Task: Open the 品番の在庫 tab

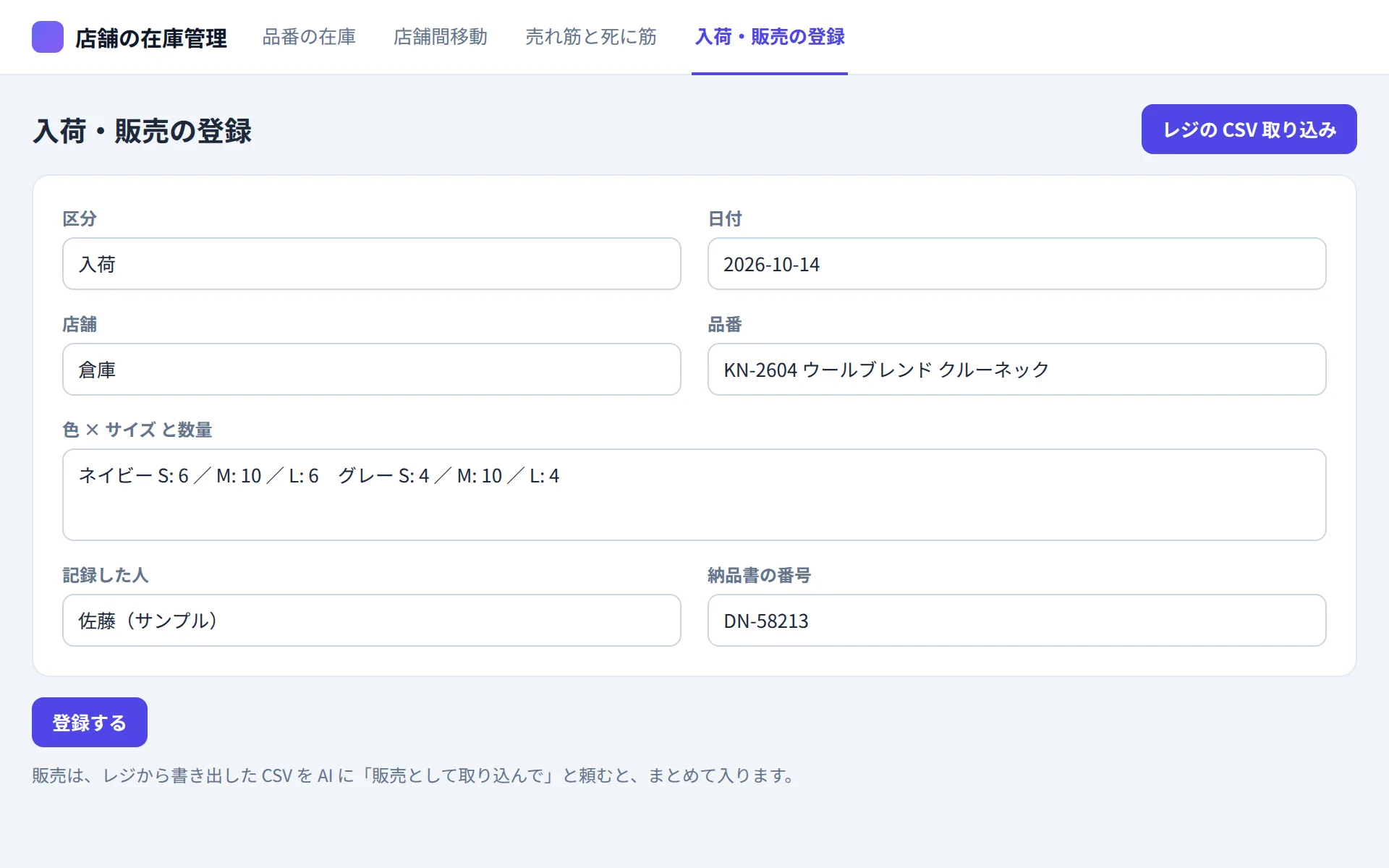Action: pos(309,37)
